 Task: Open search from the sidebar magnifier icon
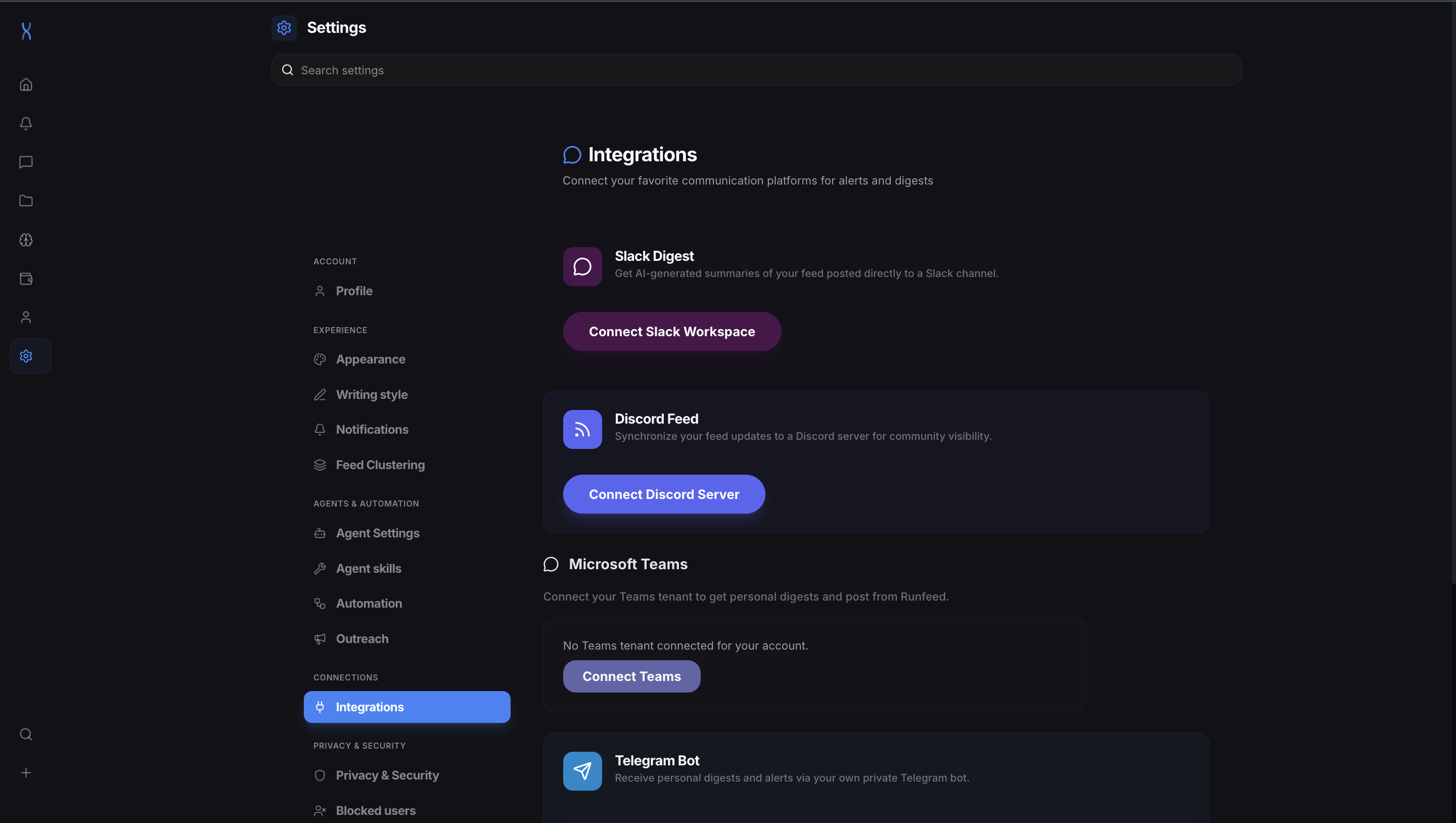pyautogui.click(x=25, y=734)
